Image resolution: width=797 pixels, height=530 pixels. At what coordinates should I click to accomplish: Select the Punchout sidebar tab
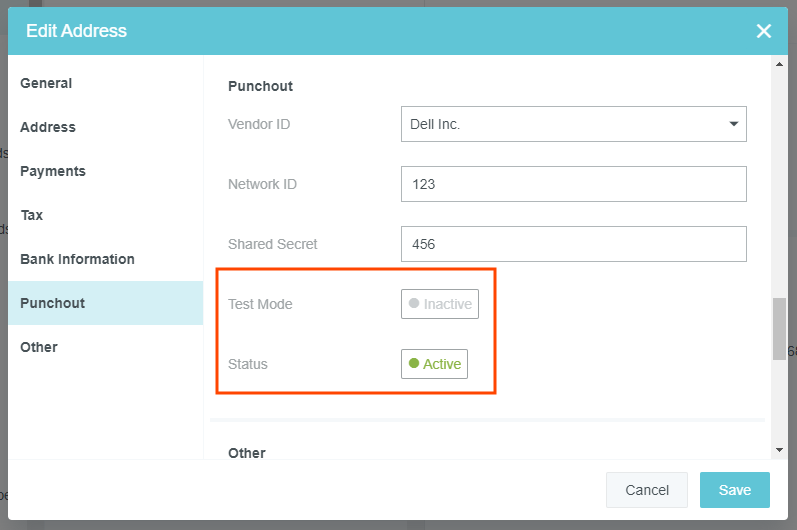(x=52, y=303)
